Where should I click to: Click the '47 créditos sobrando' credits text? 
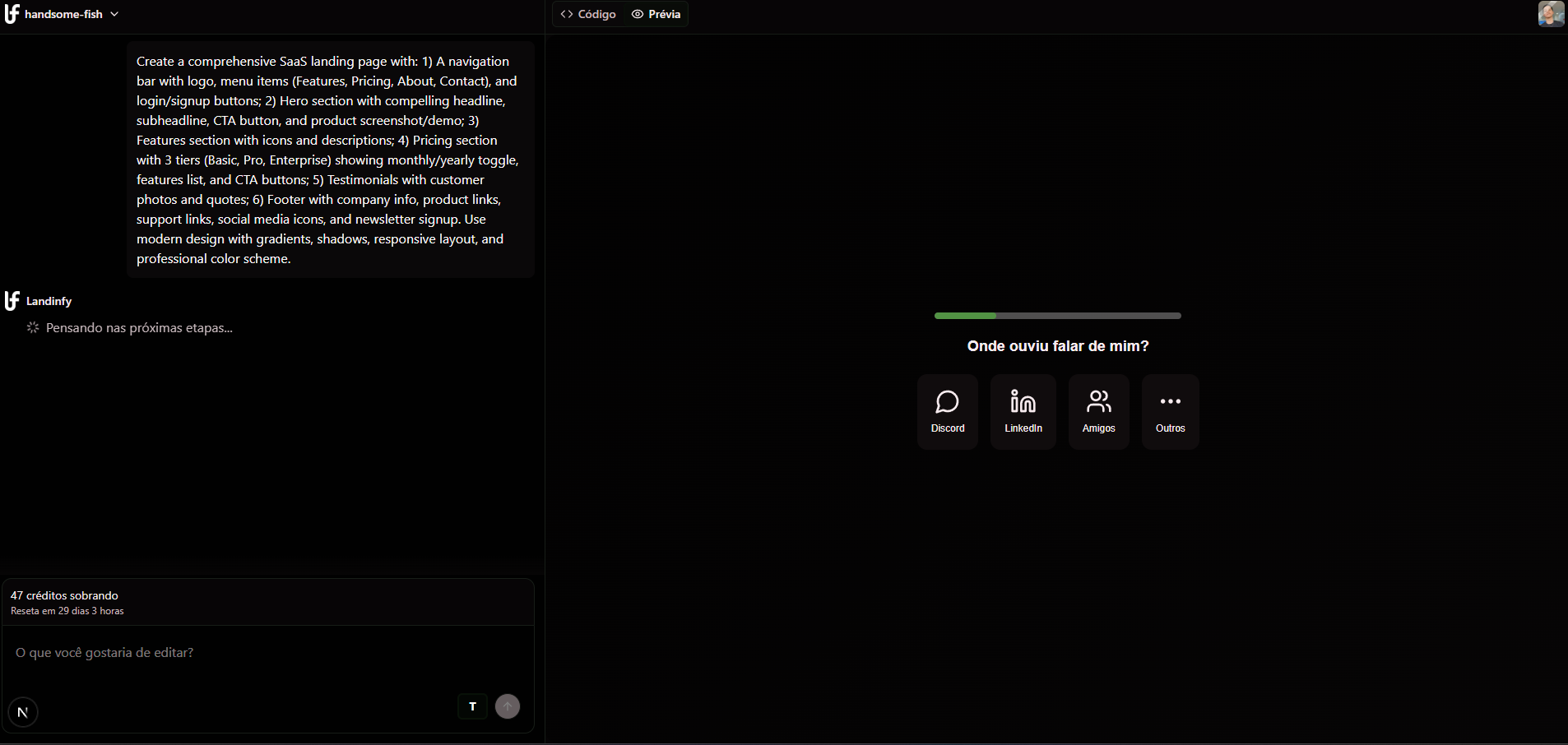(x=64, y=595)
